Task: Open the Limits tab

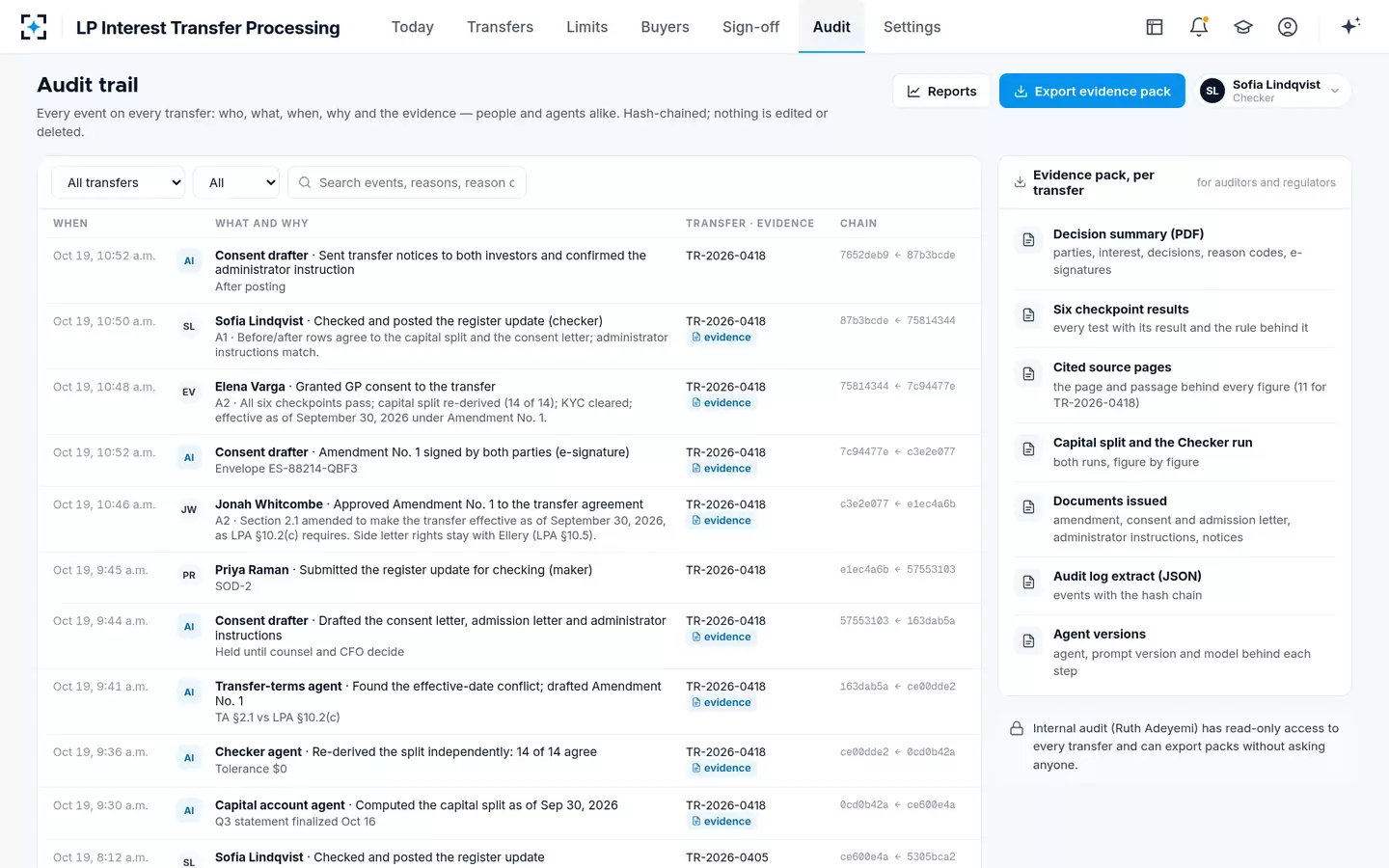Action: pyautogui.click(x=587, y=27)
